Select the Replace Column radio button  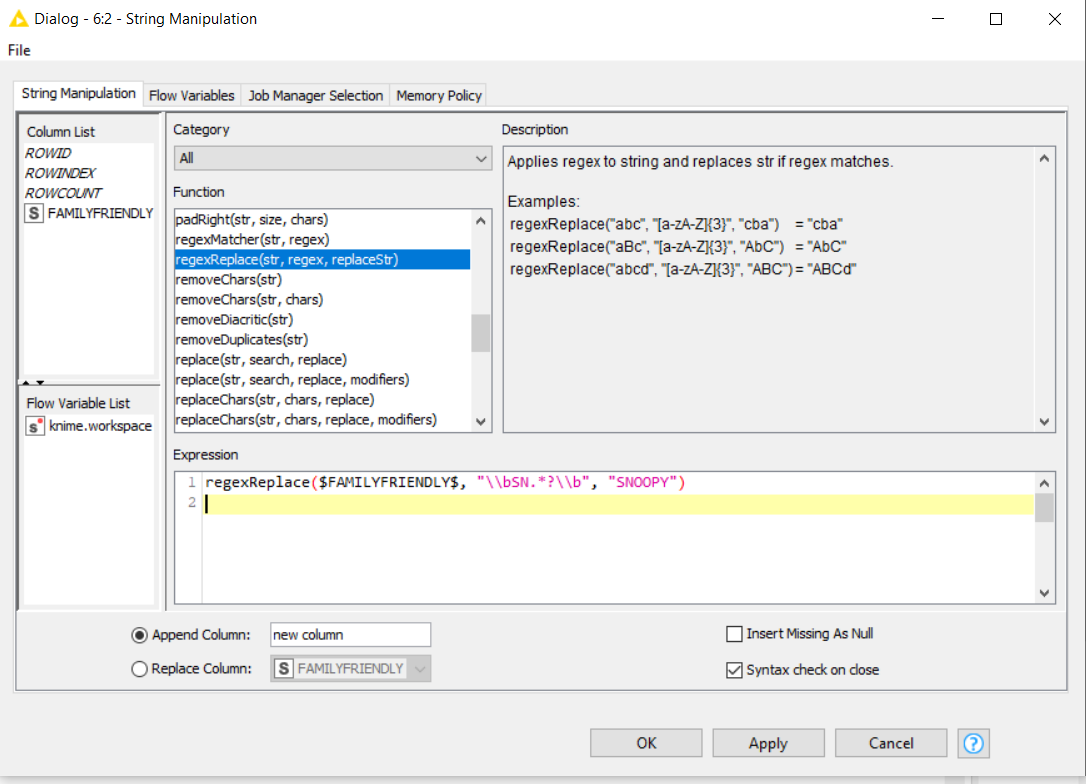(139, 669)
